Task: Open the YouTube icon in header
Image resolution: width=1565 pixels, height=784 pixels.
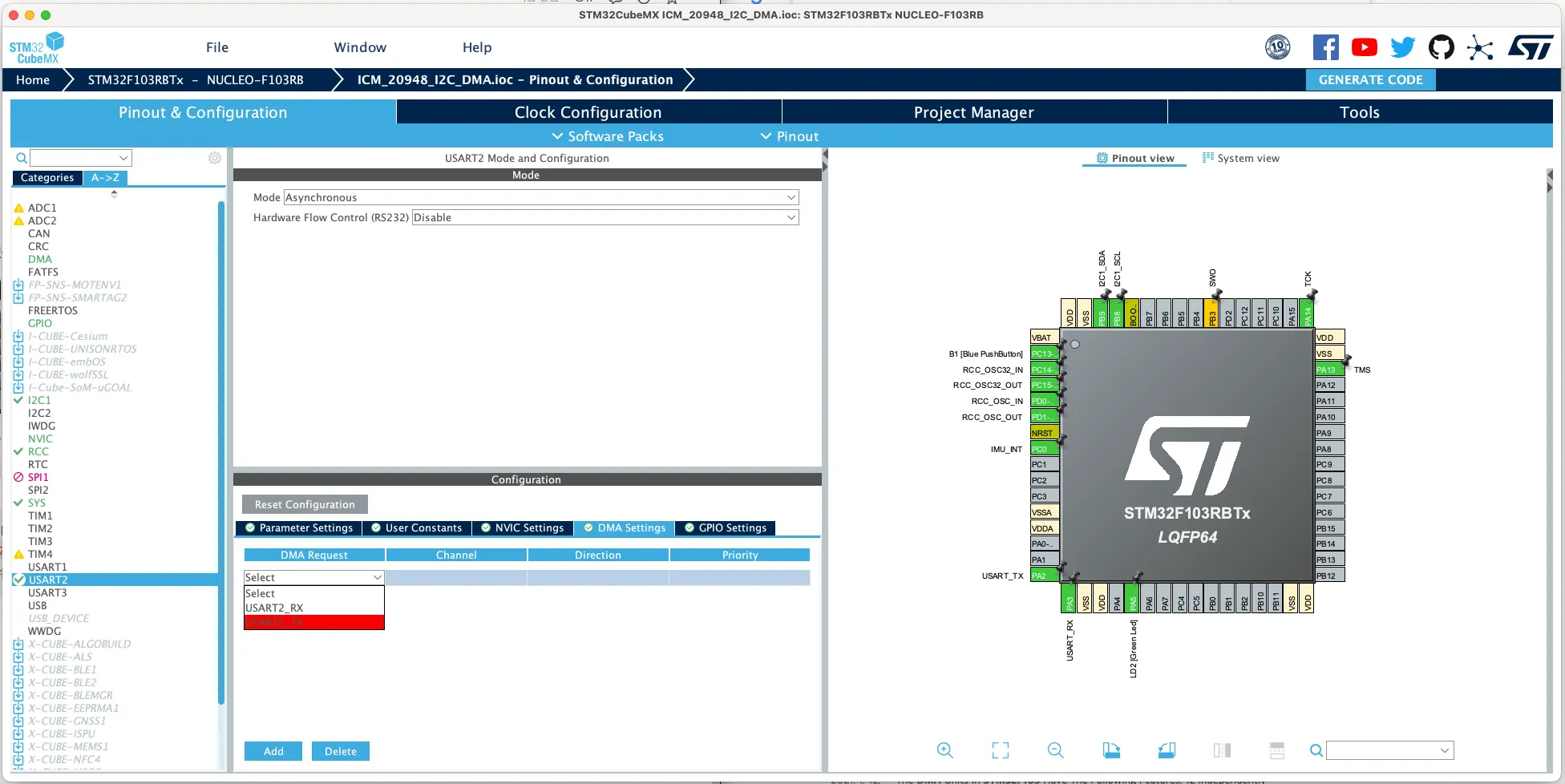Action: (x=1364, y=47)
